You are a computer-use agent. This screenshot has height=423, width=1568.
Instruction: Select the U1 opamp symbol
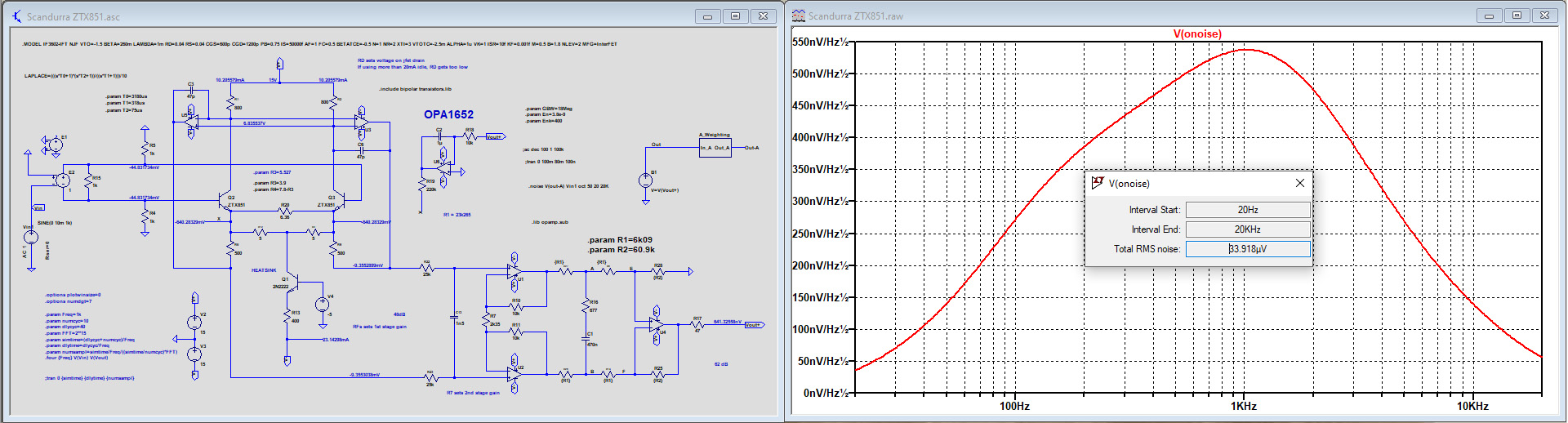pos(514,271)
